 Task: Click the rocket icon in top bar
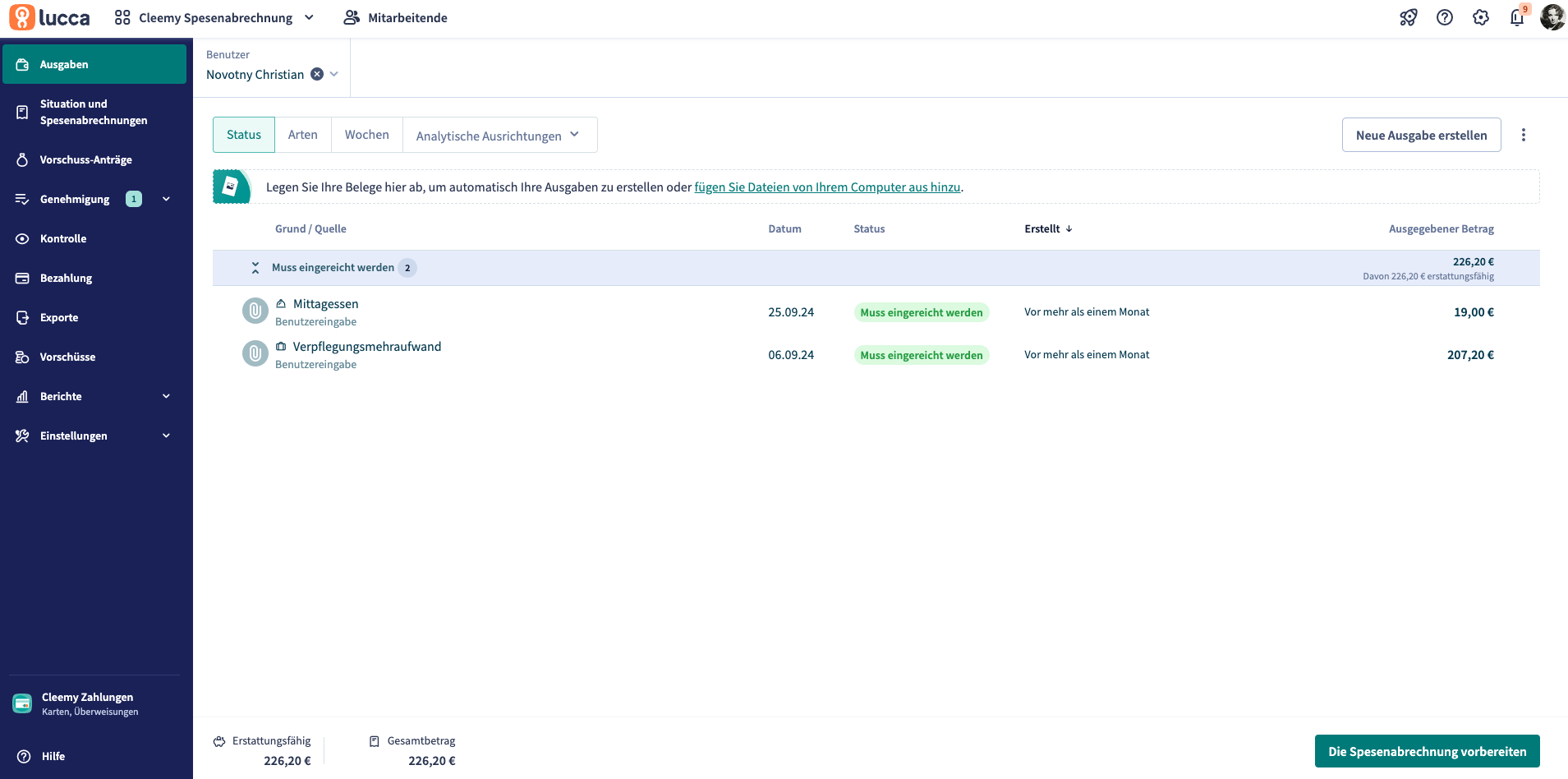1408,17
